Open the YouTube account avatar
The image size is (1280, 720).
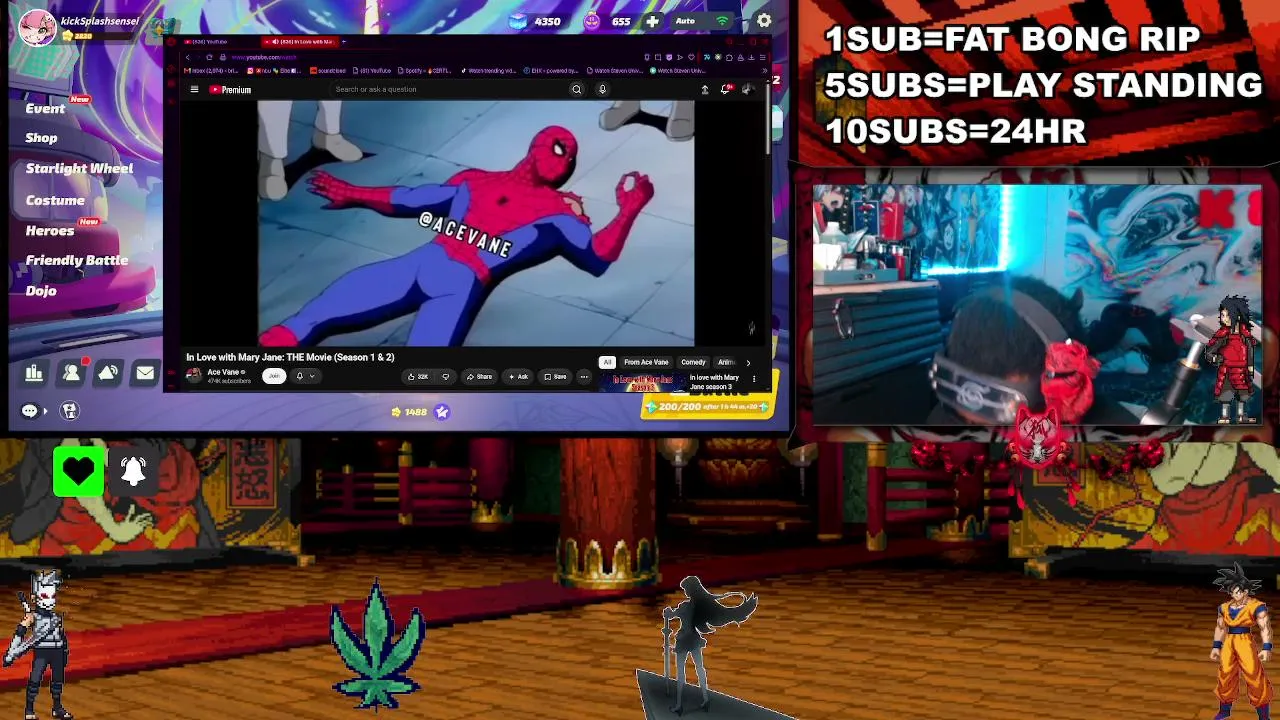[747, 90]
